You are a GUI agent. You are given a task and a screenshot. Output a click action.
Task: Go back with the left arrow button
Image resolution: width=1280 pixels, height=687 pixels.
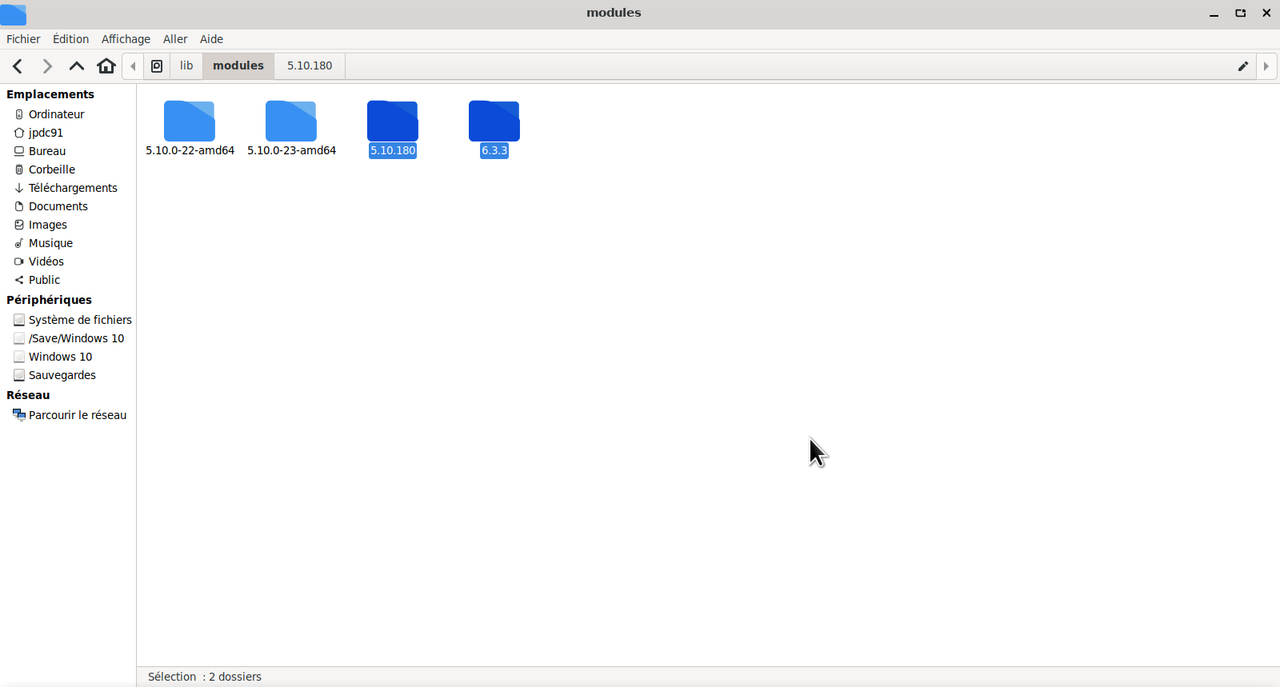(x=17, y=66)
